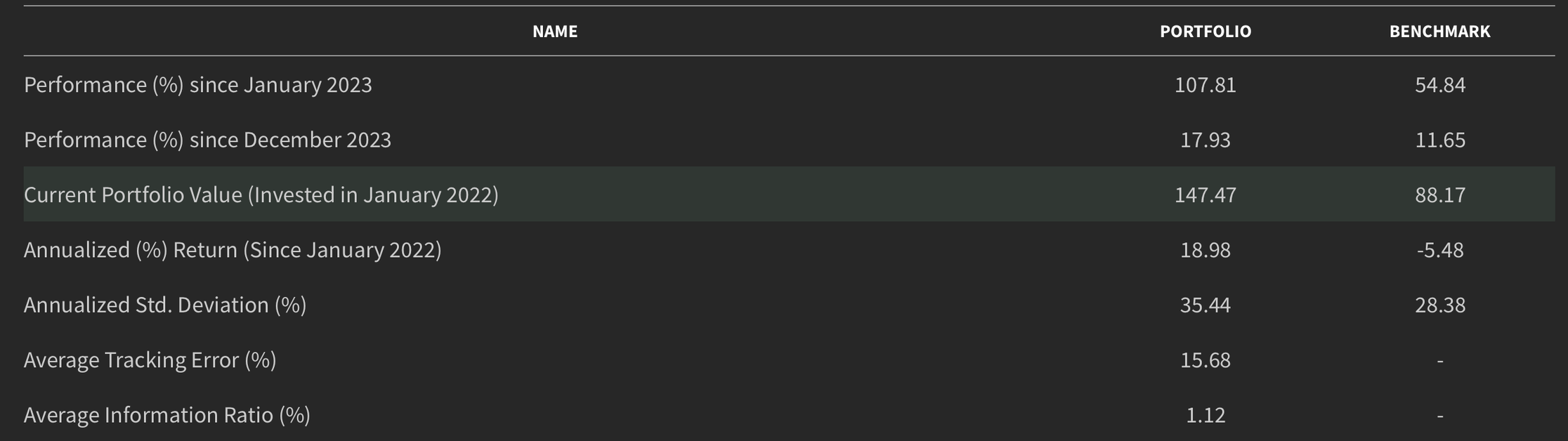Click the BENCHMARK column header
This screenshot has height=441, width=1568.
pyautogui.click(x=1439, y=32)
